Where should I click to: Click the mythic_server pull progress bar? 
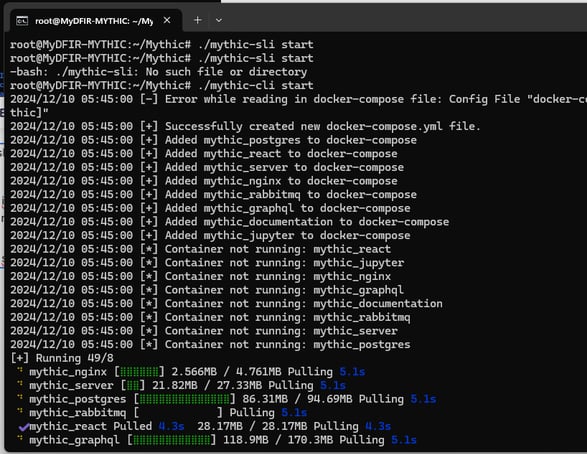click(133, 386)
